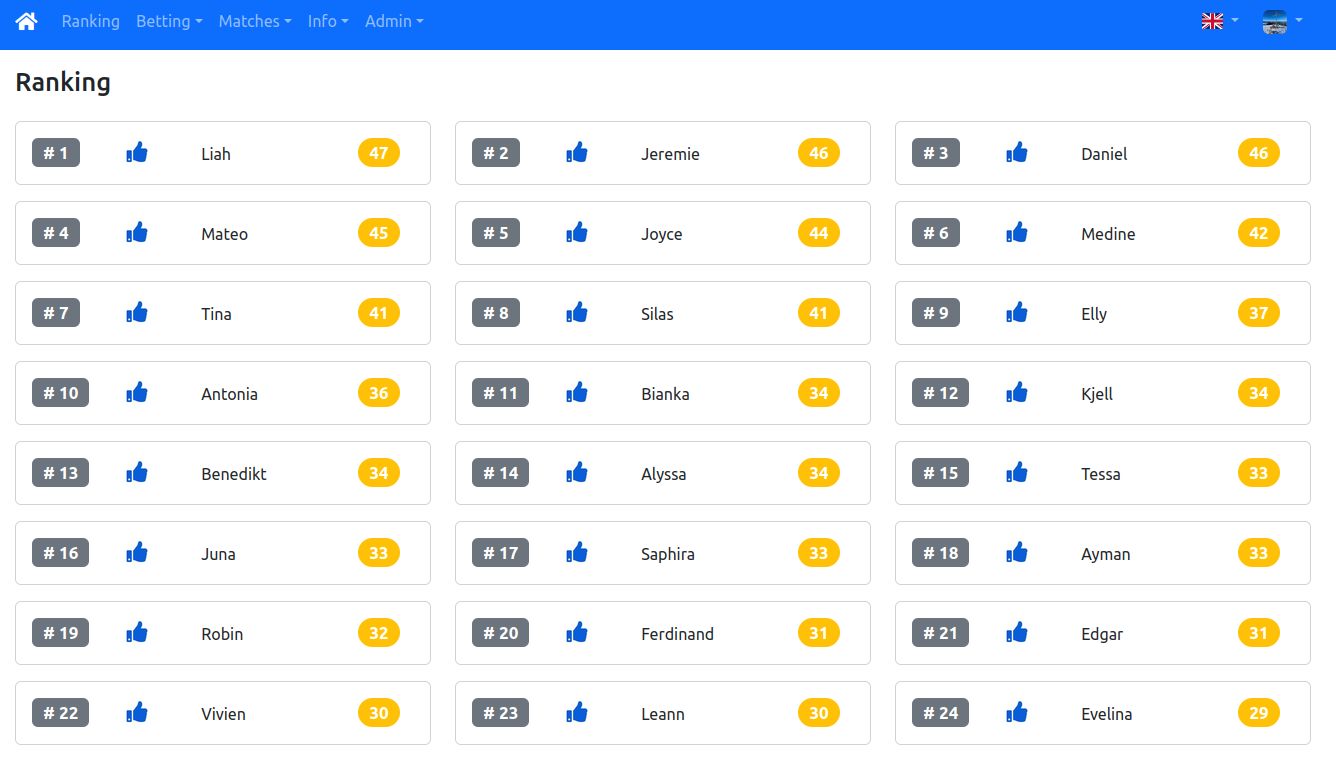Go to the home page icon
The image size is (1336, 759).
pyautogui.click(x=27, y=21)
